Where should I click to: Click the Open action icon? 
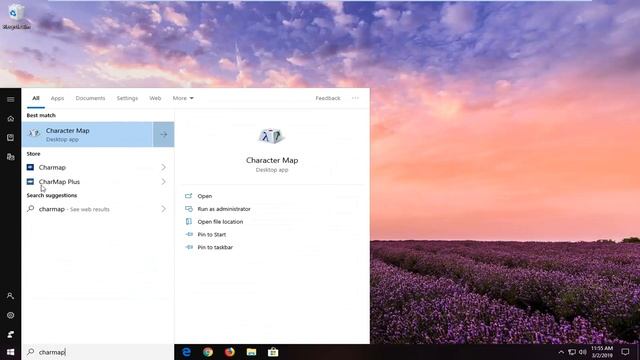tap(189, 196)
